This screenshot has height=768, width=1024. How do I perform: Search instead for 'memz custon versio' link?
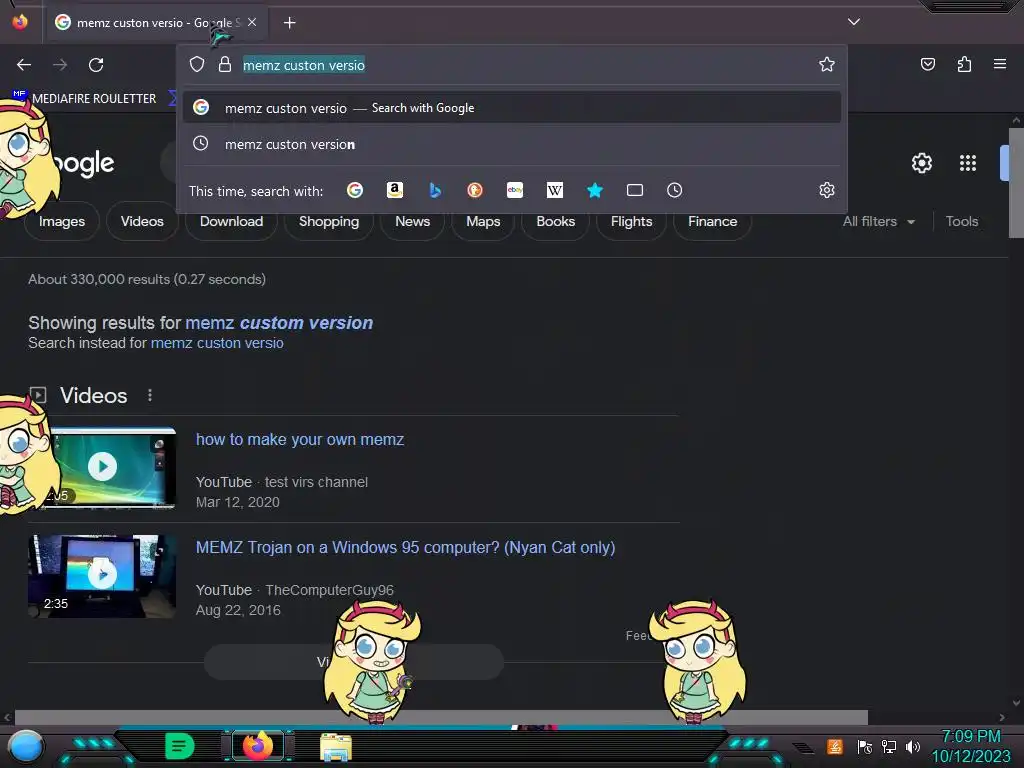click(217, 343)
